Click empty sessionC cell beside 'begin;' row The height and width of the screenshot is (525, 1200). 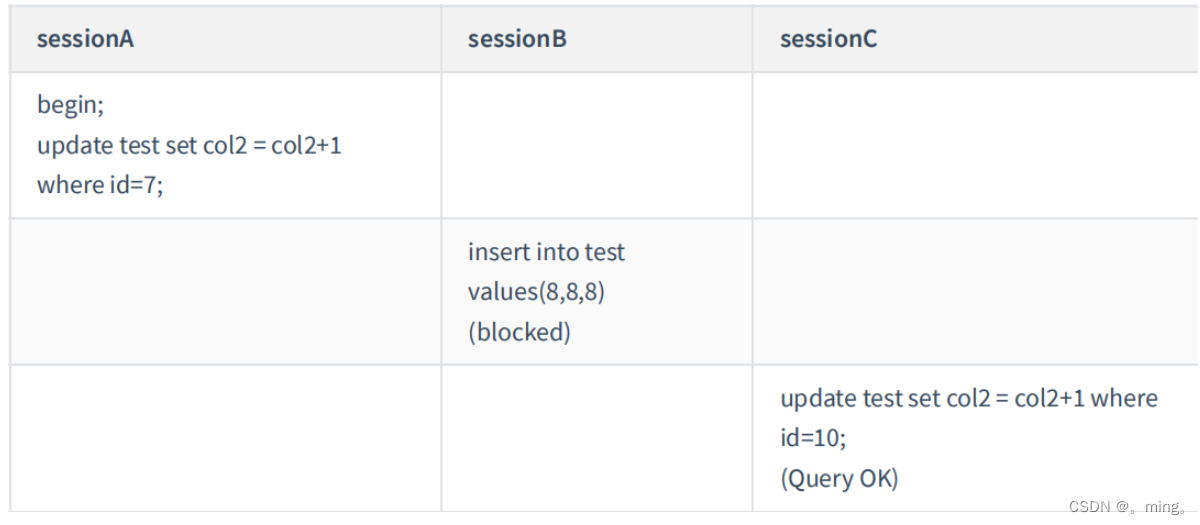975,145
